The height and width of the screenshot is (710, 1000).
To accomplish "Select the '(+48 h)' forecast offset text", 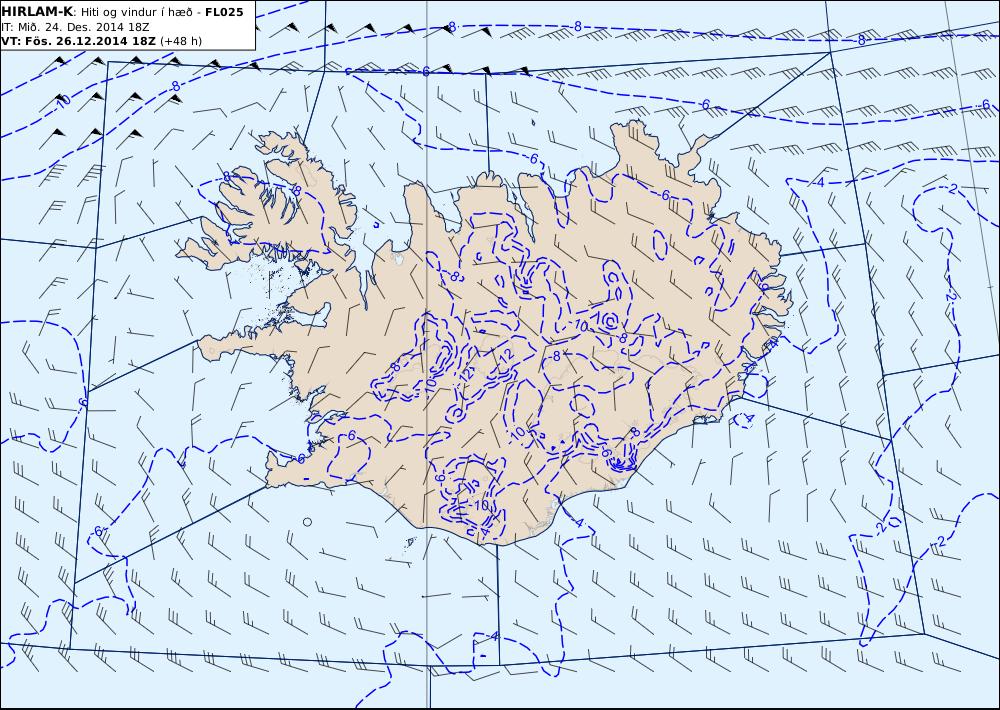I will click(x=180, y=41).
